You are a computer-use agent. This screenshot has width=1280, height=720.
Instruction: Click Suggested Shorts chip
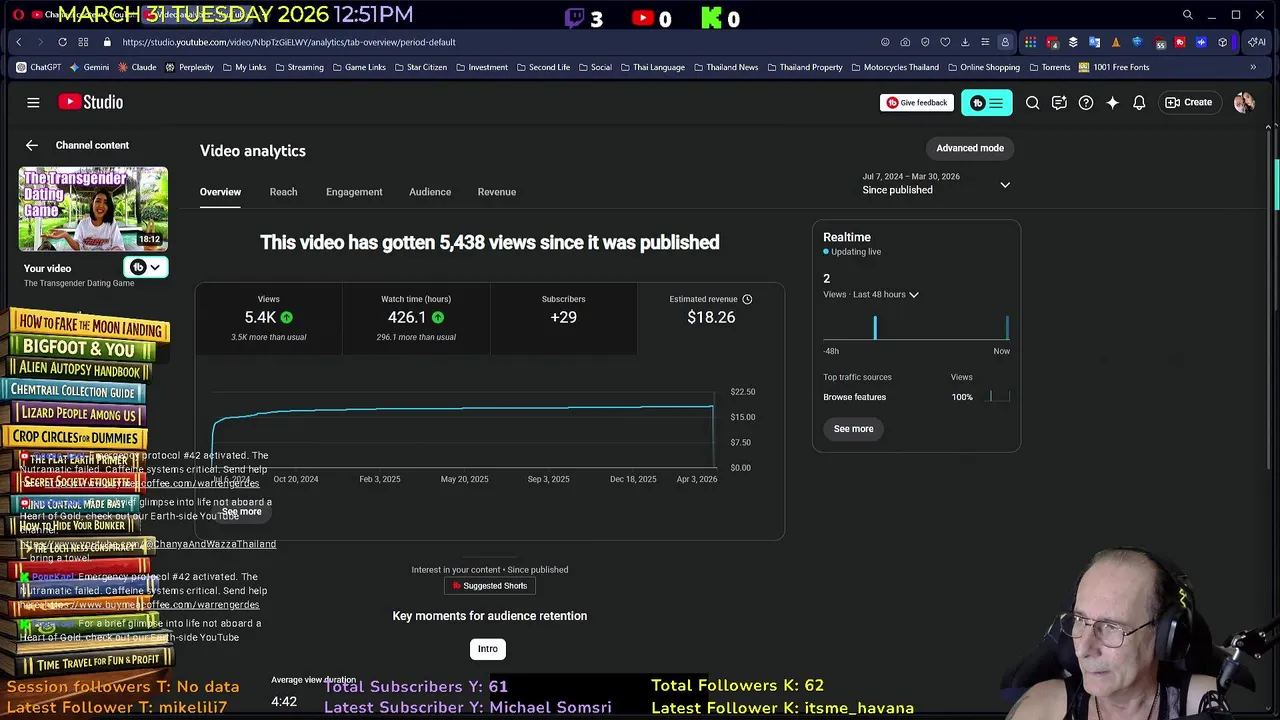pyautogui.click(x=490, y=586)
